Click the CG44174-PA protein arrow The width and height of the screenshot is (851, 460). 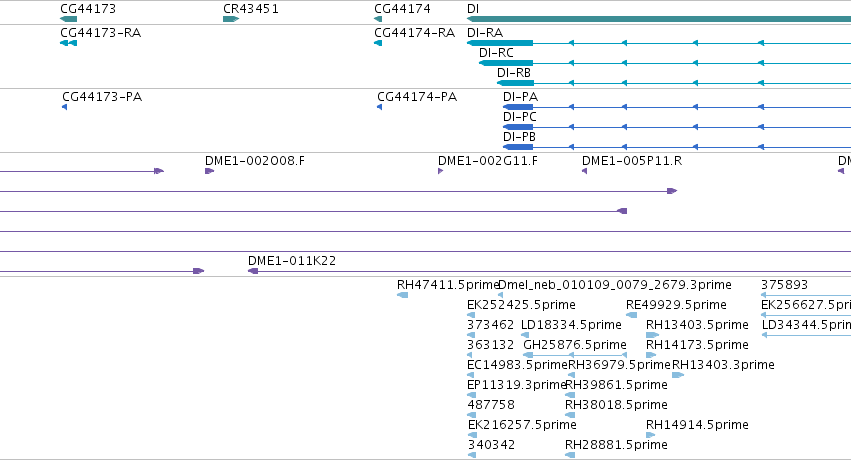click(x=379, y=107)
